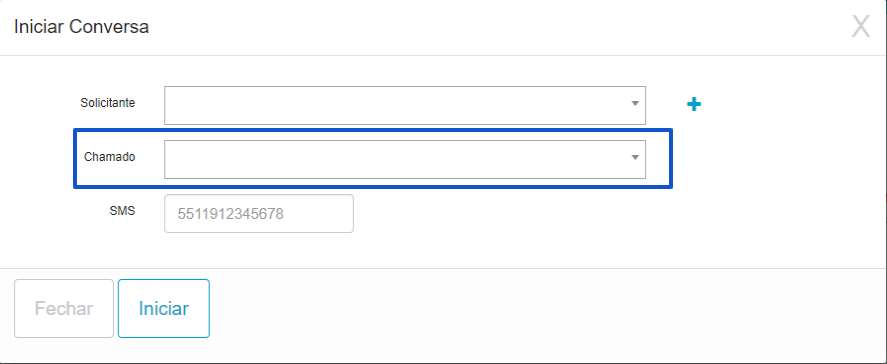887x364 pixels.
Task: Expand the Chamado dropdown arrow
Action: pos(635,157)
